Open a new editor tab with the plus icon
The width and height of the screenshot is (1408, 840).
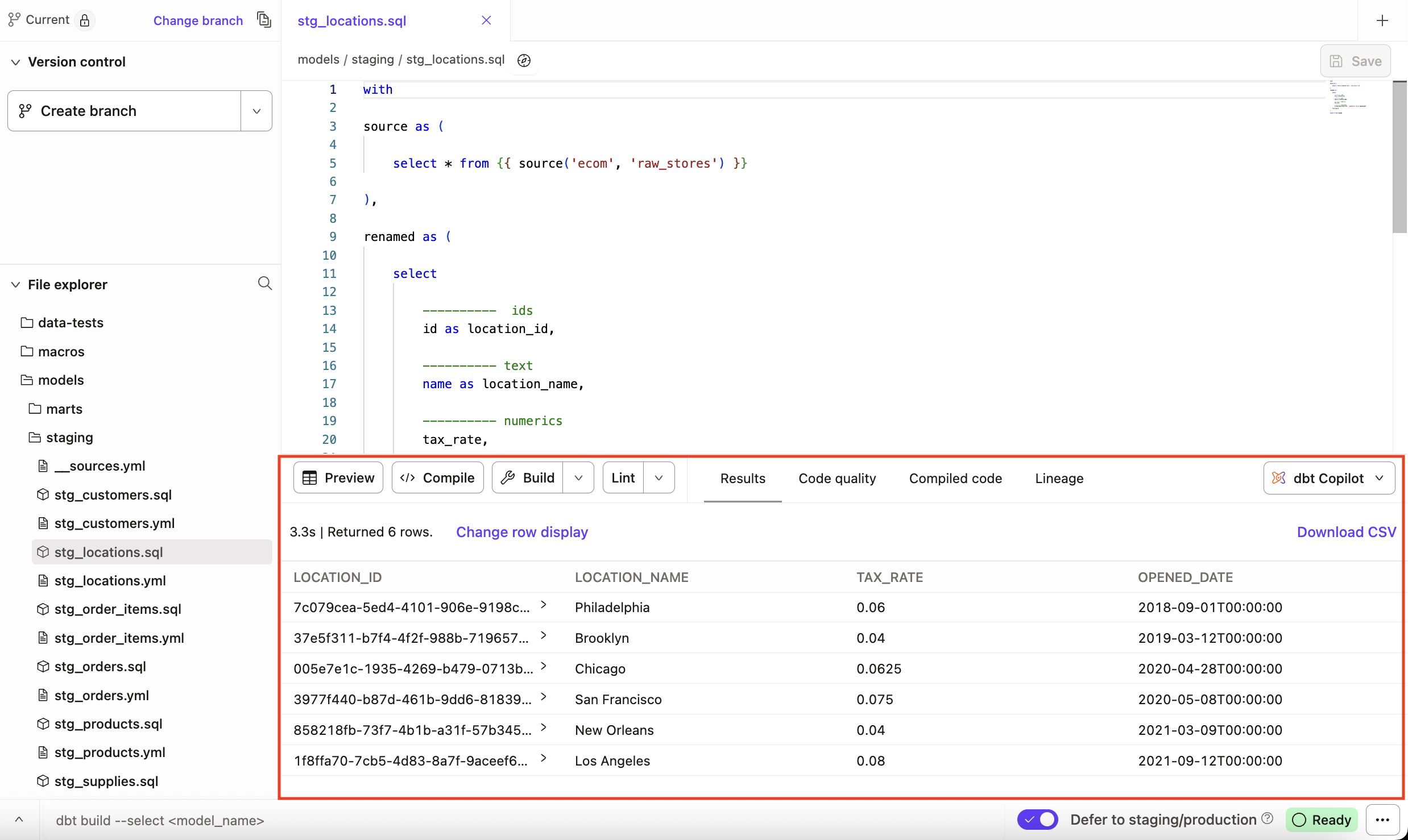(x=1382, y=20)
